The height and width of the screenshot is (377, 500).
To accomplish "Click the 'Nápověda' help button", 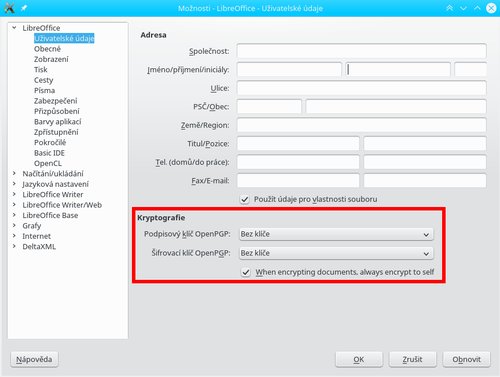I will click(34, 359).
